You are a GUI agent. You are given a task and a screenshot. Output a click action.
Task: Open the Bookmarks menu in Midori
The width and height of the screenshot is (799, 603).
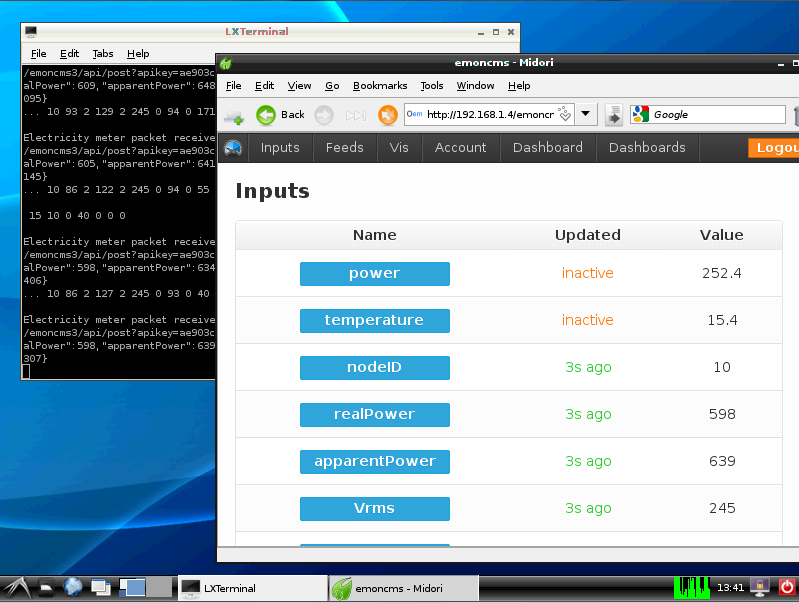(380, 86)
